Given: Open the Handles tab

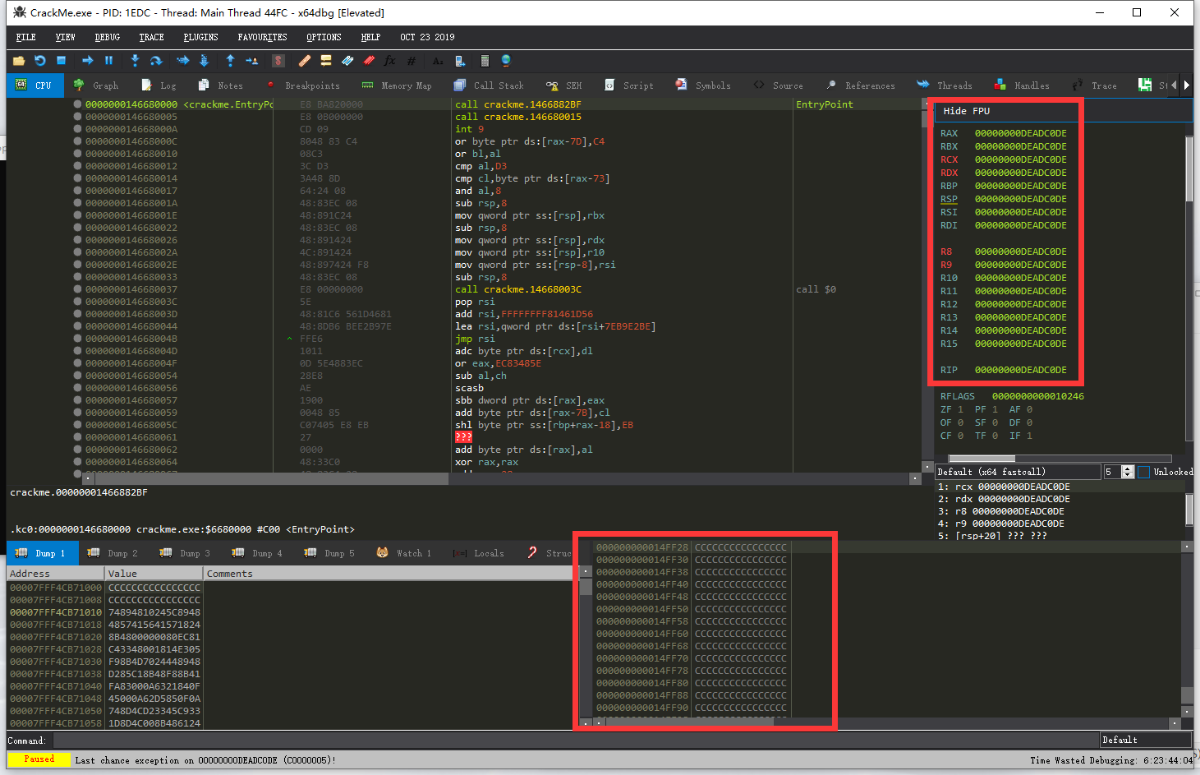Looking at the screenshot, I should point(1021,85).
